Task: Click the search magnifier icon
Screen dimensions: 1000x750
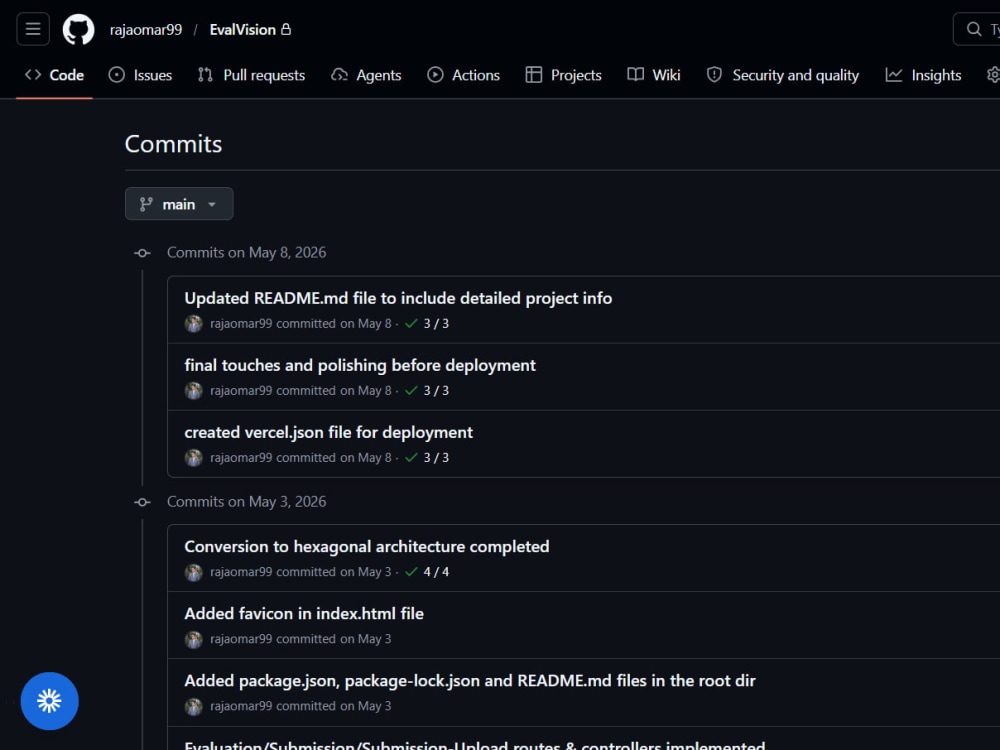Action: pyautogui.click(x=973, y=29)
